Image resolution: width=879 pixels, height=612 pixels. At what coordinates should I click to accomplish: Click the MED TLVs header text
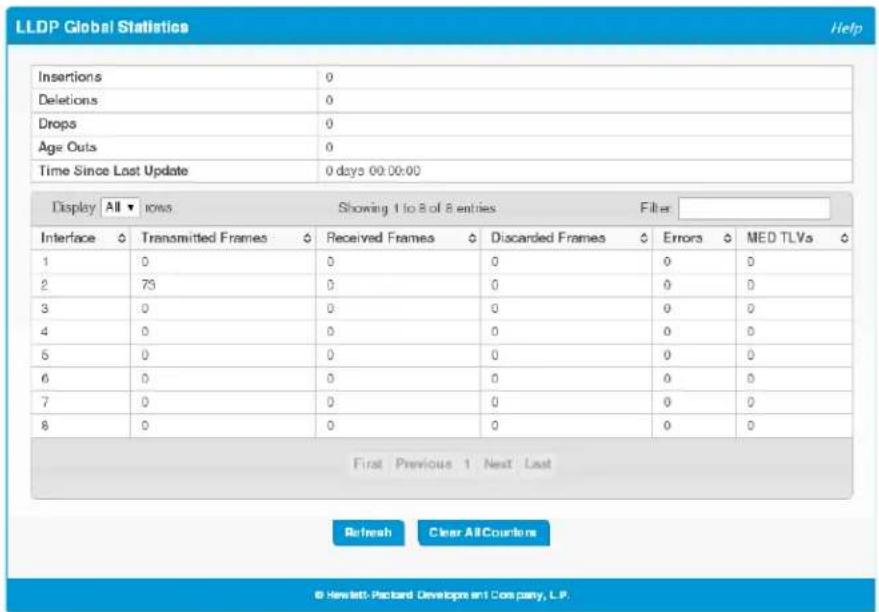[779, 238]
